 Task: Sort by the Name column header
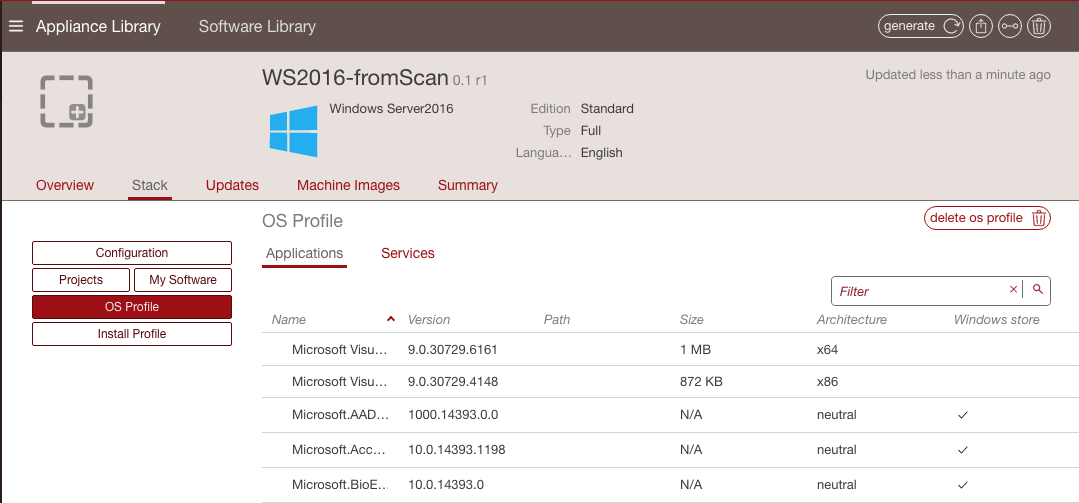point(289,319)
